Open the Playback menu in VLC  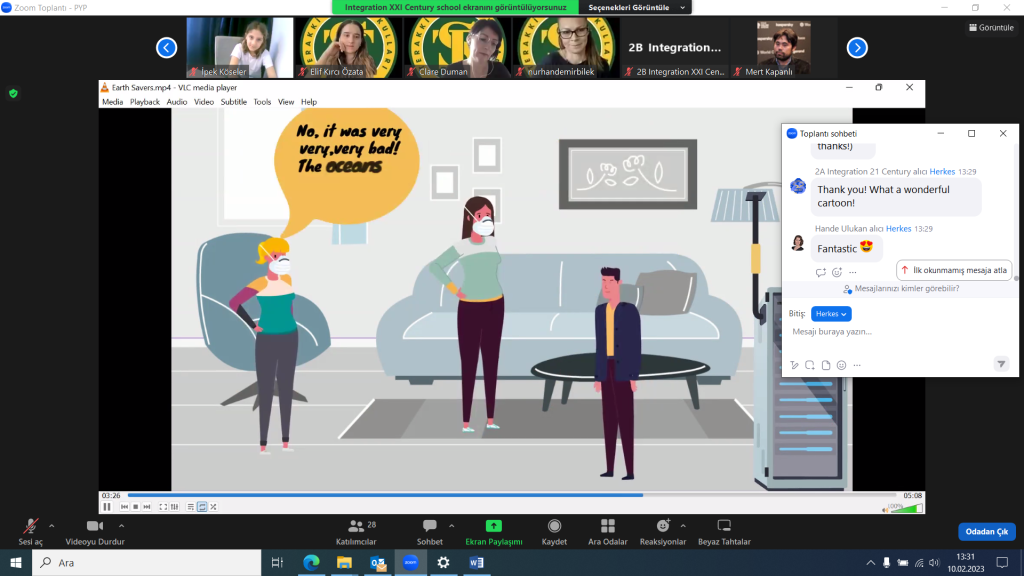click(x=144, y=102)
